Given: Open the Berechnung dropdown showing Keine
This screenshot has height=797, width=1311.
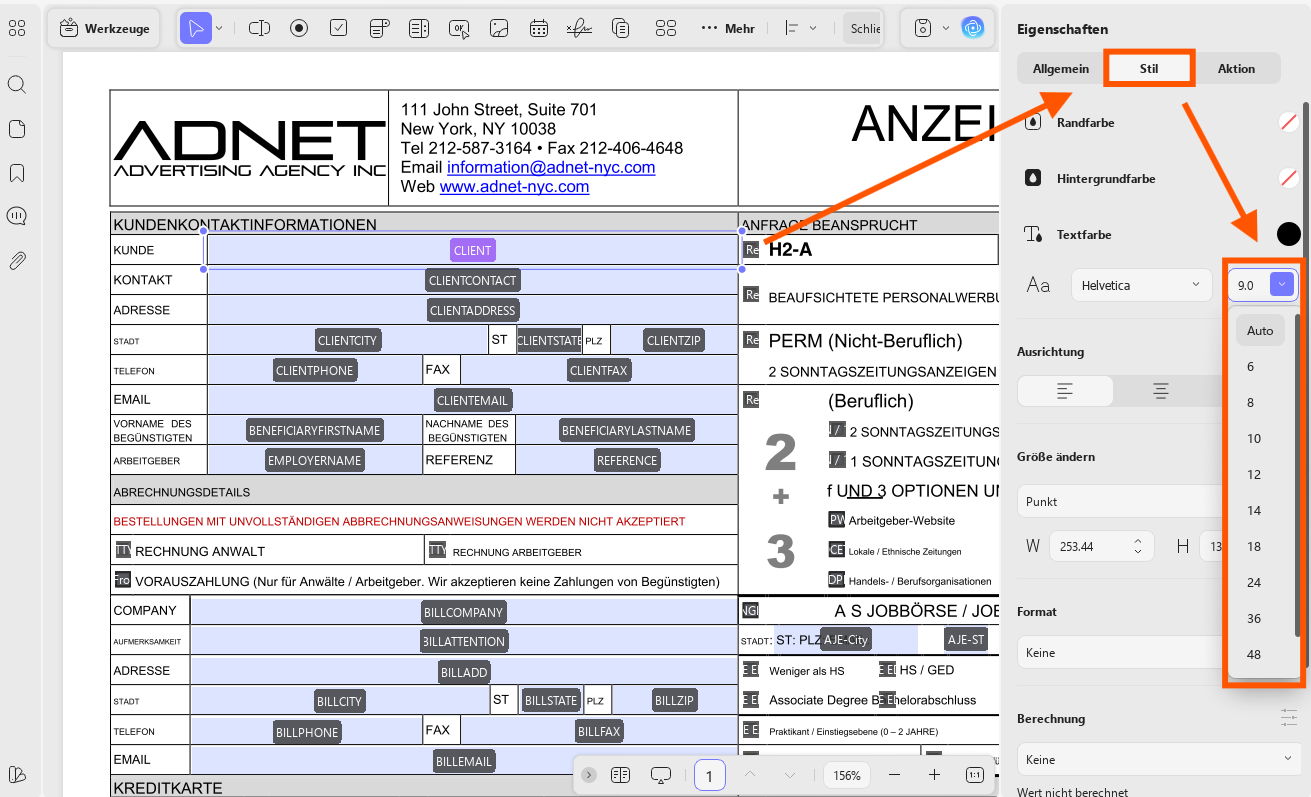Looking at the screenshot, I should [x=1157, y=760].
